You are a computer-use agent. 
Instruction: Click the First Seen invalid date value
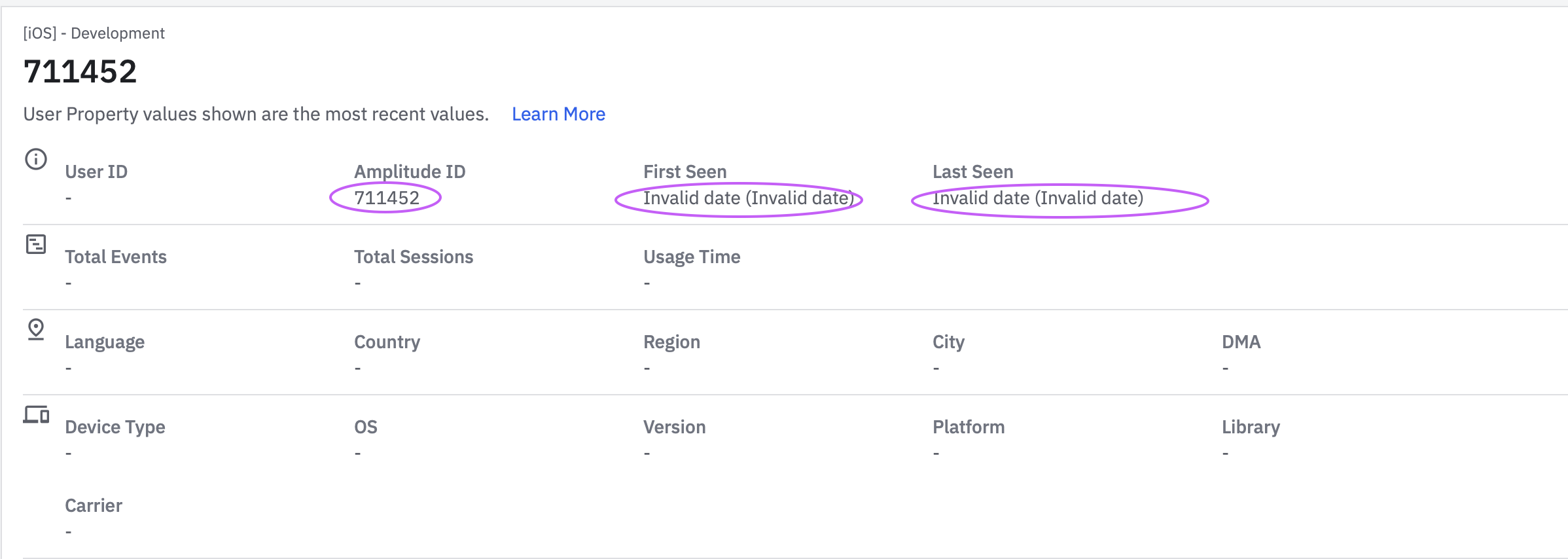pyautogui.click(x=748, y=198)
